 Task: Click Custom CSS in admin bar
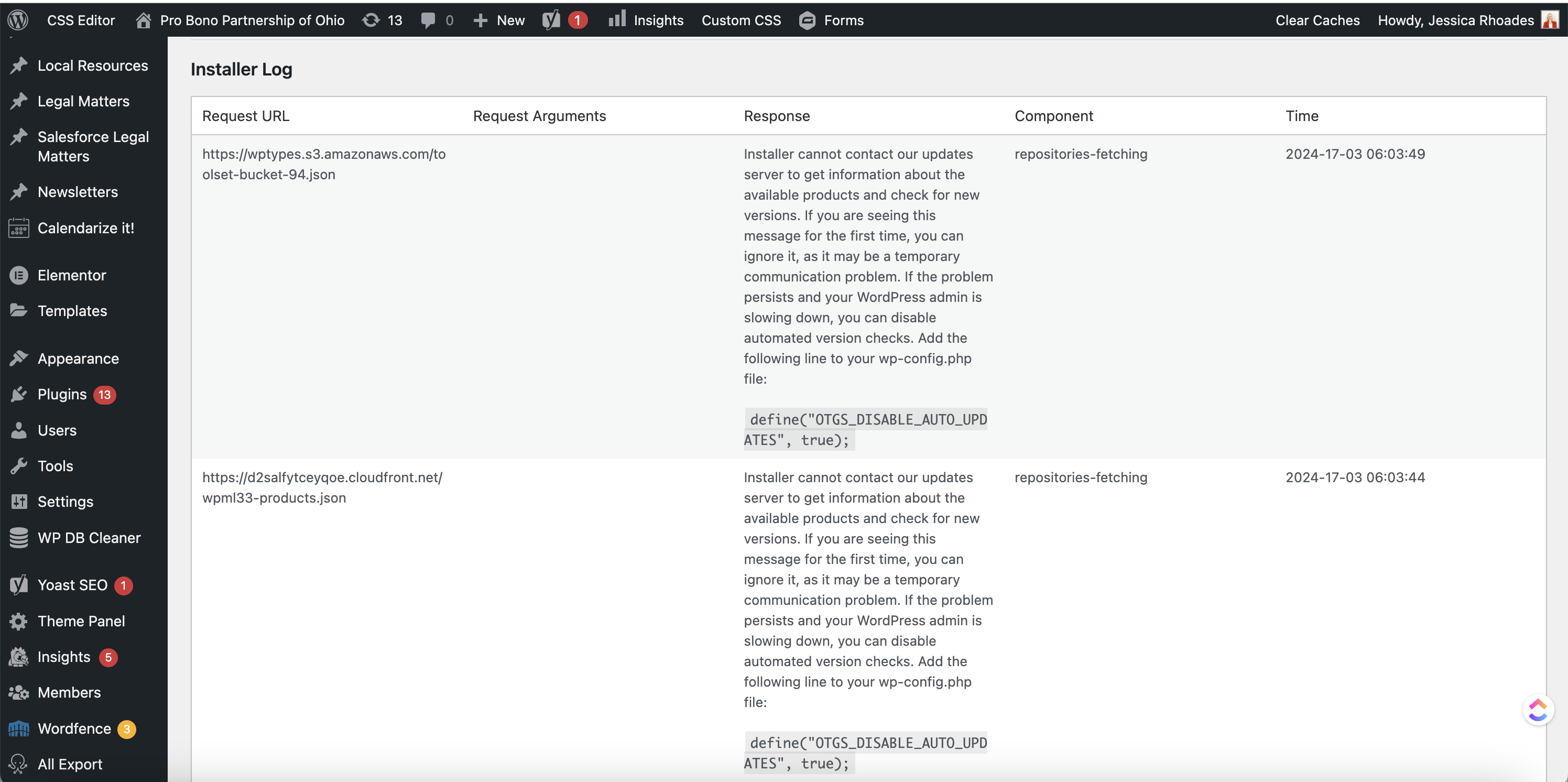pyautogui.click(x=741, y=20)
